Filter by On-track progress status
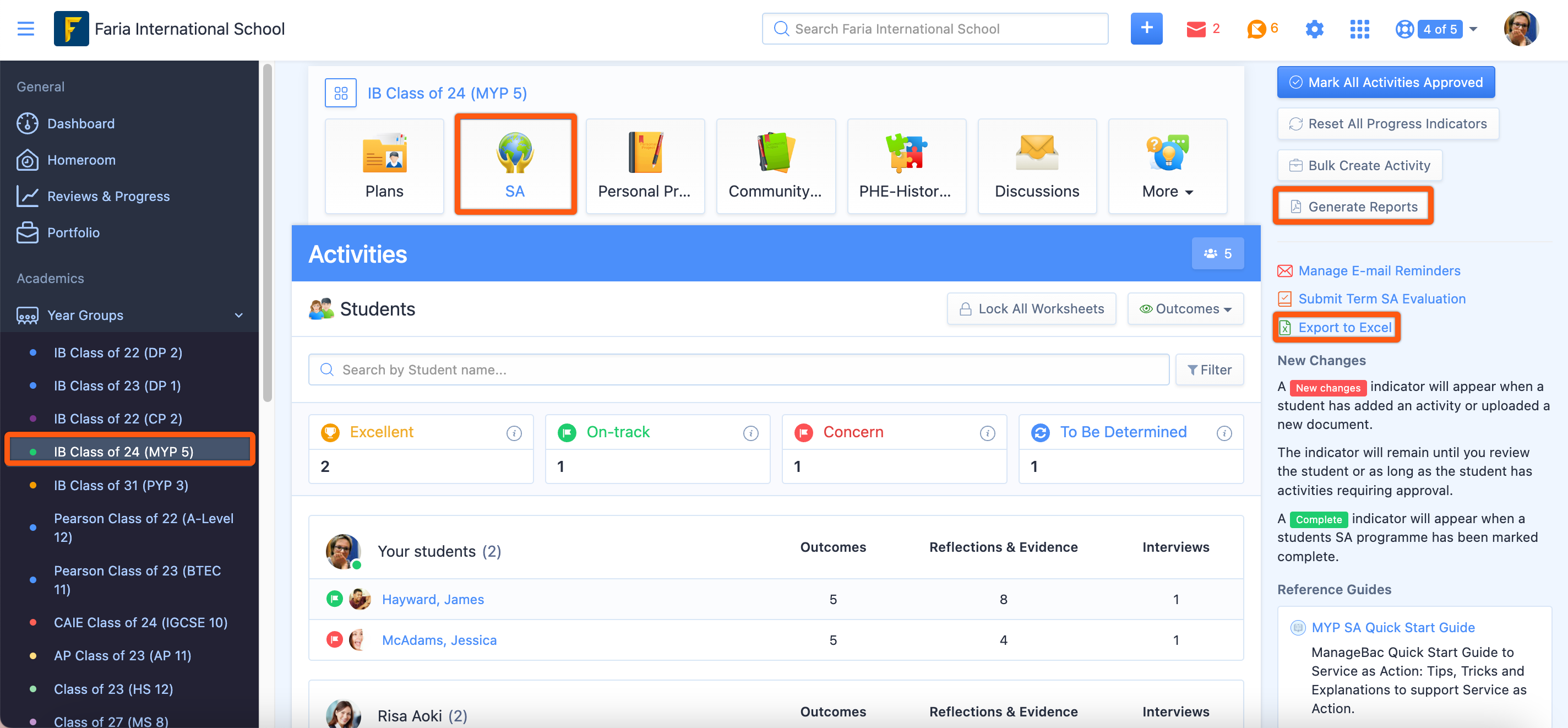 [618, 432]
